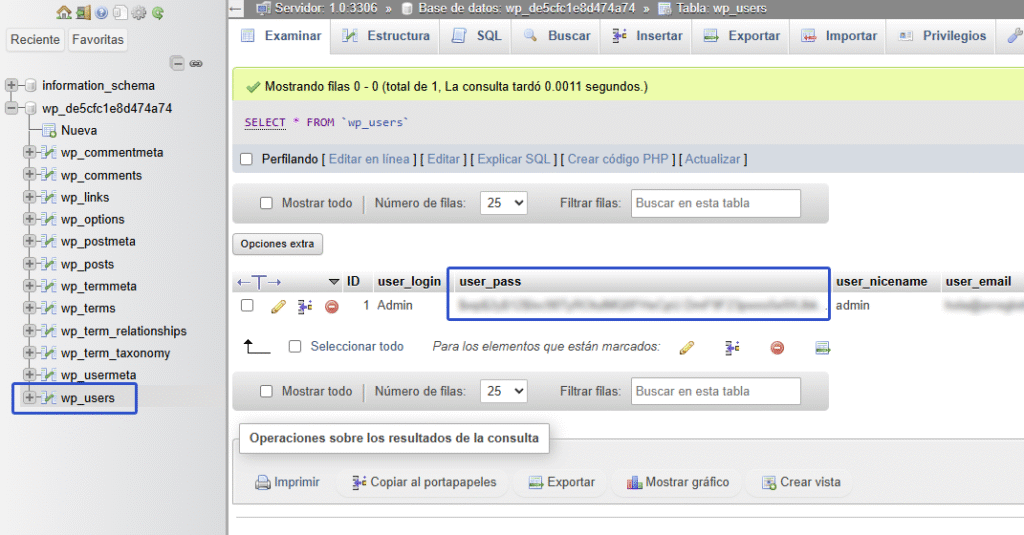Open the Importar tab
Image resolution: width=1024 pixels, height=535 pixels.
[x=839, y=36]
